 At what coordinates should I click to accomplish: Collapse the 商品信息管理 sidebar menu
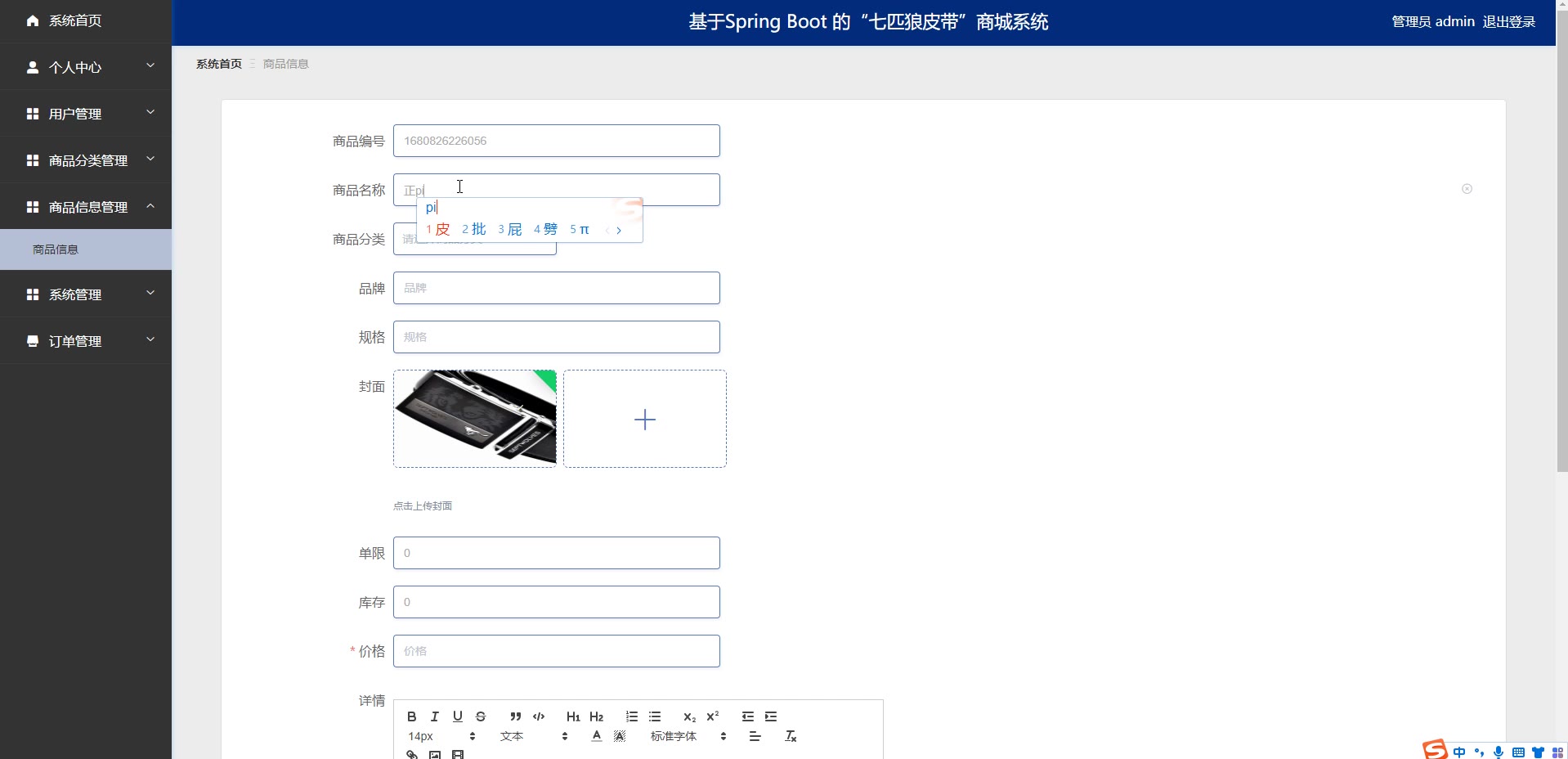[86, 207]
